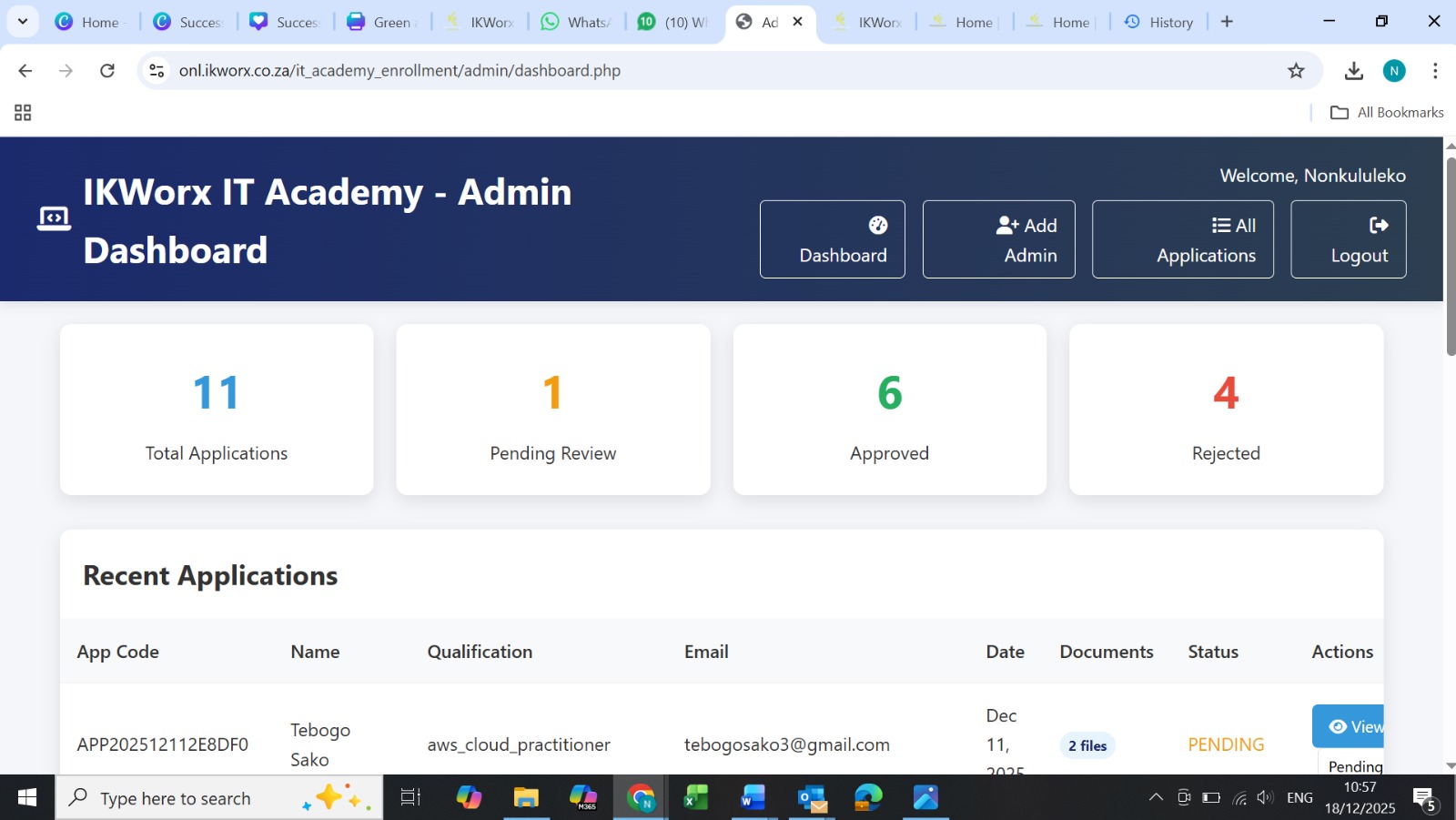1456x820 pixels.
Task: Expand the tab search dropdown arrow
Action: pyautogui.click(x=23, y=22)
